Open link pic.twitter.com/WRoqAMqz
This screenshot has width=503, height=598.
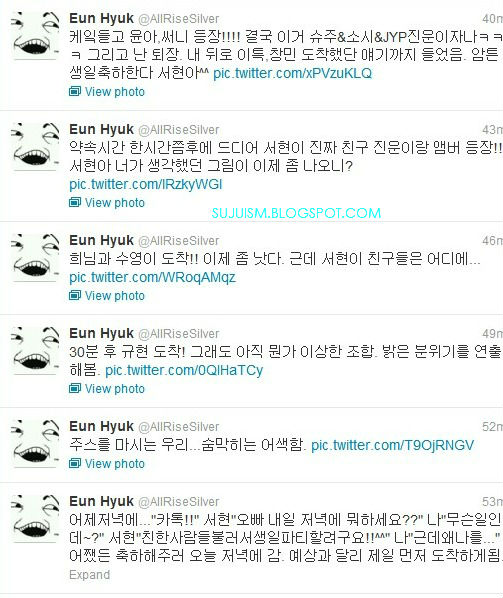152,277
